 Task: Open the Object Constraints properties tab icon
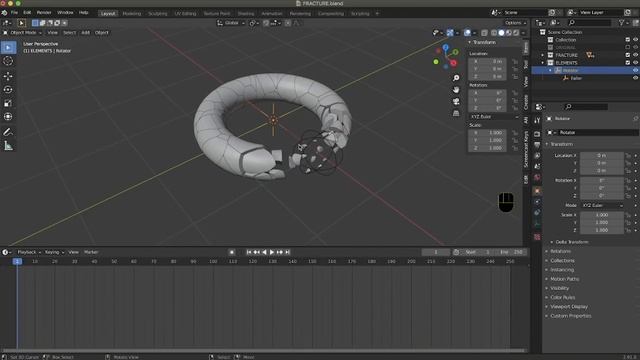(537, 212)
